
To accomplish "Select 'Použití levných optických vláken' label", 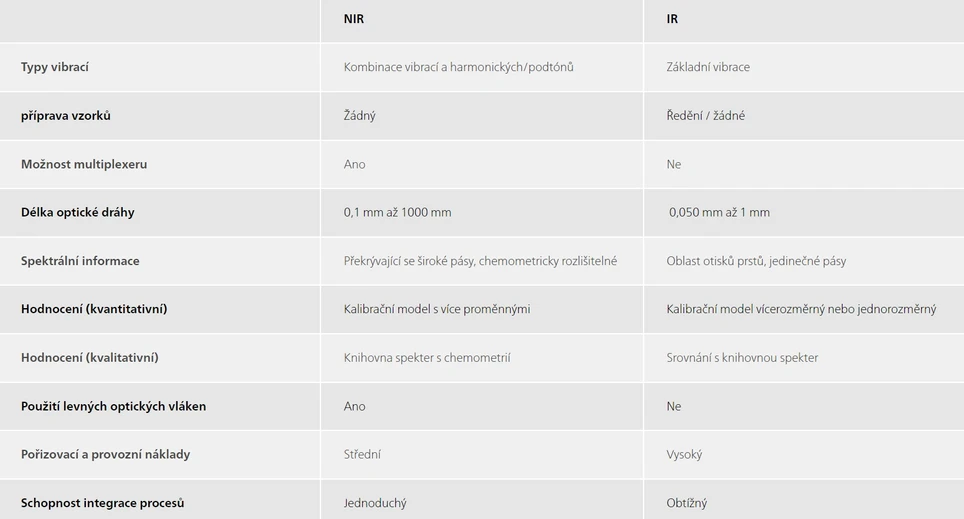I will pos(114,406).
